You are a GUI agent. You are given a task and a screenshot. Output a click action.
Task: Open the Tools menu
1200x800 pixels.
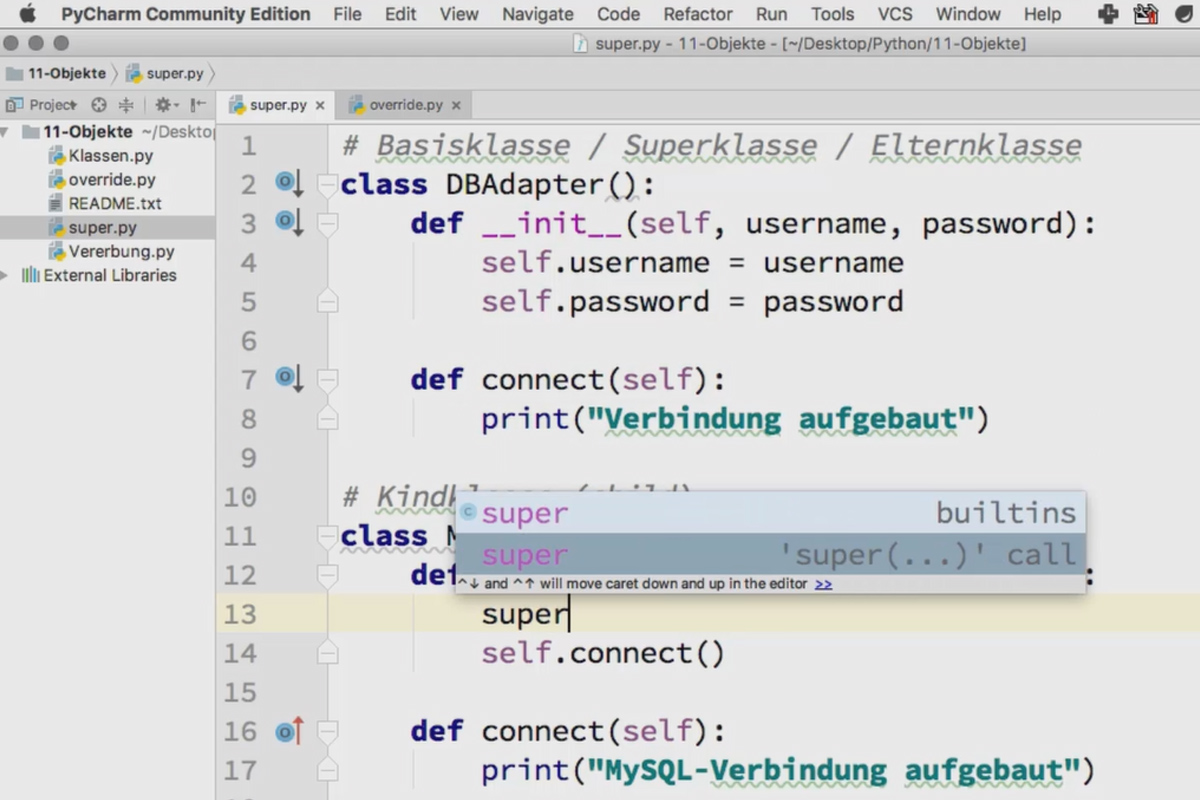pyautogui.click(x=832, y=14)
